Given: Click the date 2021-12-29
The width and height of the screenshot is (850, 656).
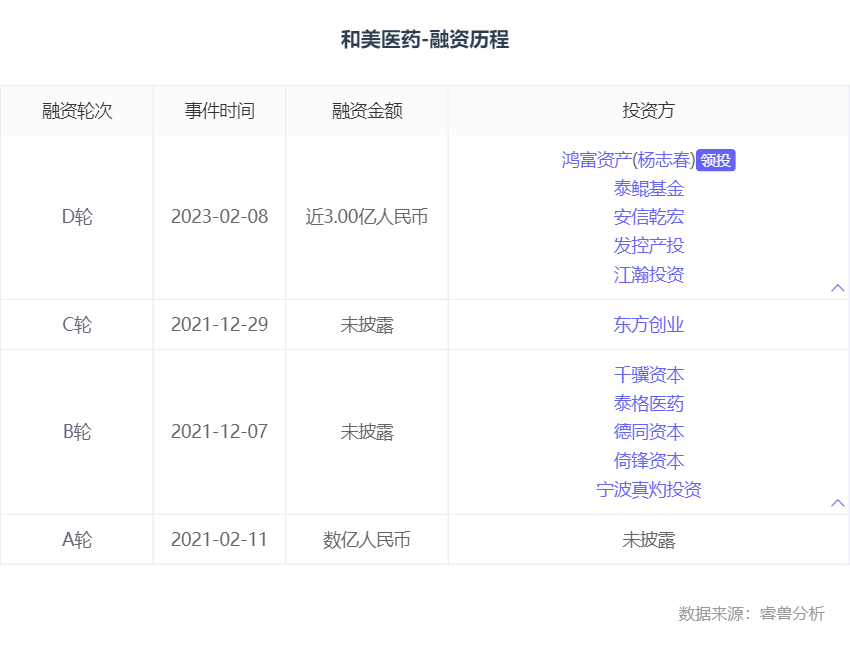Looking at the screenshot, I should [x=220, y=325].
